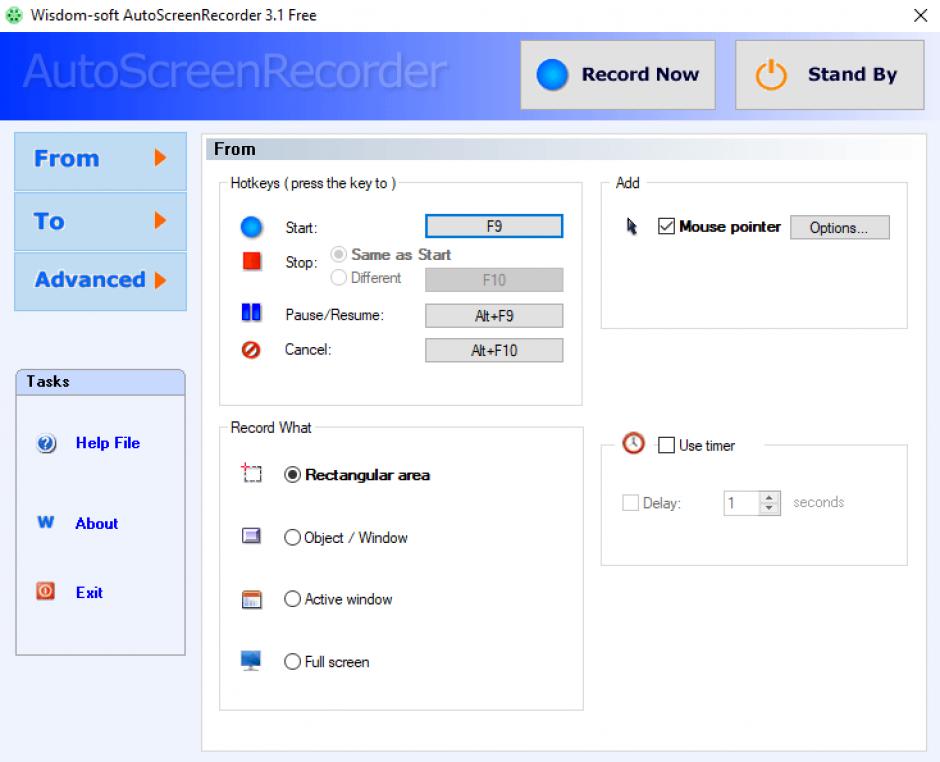Click the blue Pause/Resume bars icon
Screen dimensions: 940x762
click(x=251, y=312)
